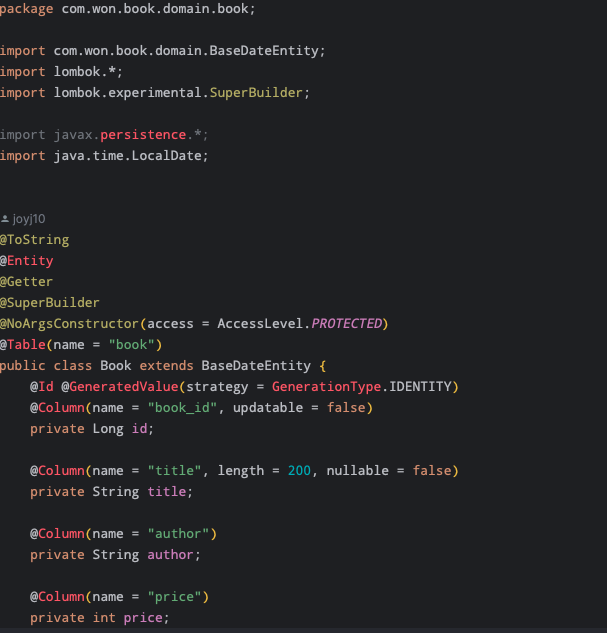Click the length value 200
This screenshot has height=633, width=607.
pyautogui.click(x=299, y=471)
